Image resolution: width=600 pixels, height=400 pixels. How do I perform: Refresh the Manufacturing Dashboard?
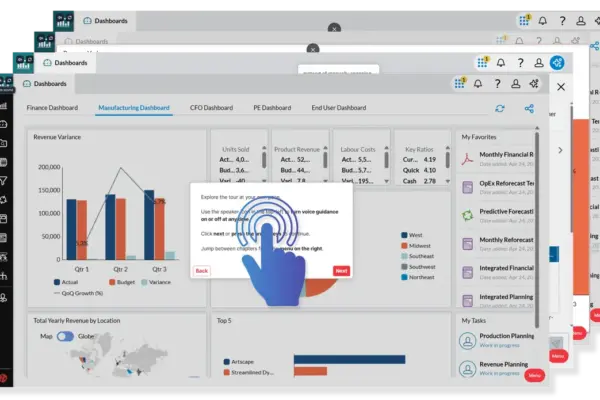[x=500, y=109]
